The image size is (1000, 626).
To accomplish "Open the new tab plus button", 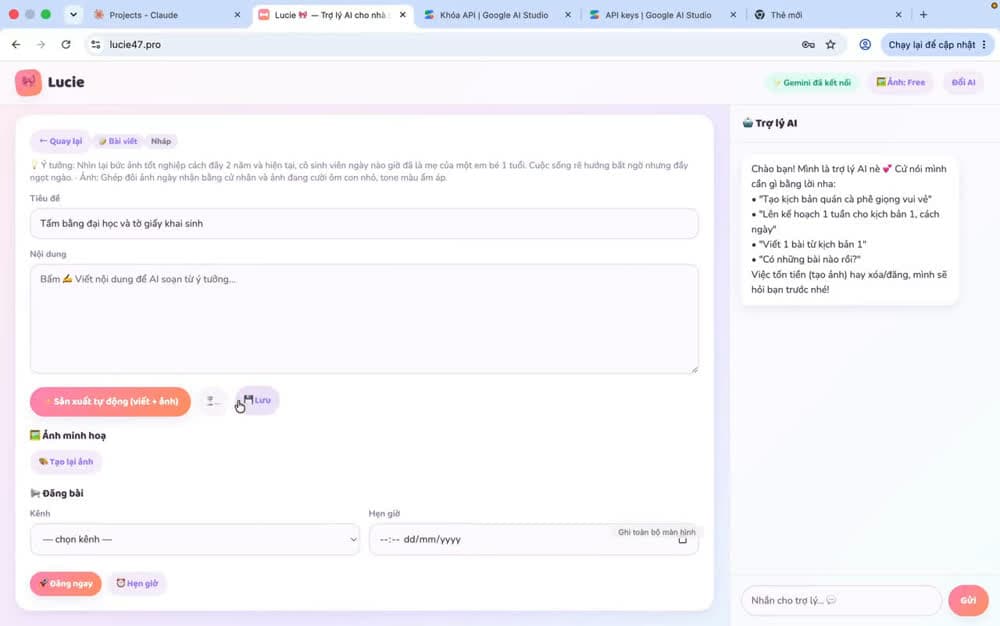I will [923, 15].
